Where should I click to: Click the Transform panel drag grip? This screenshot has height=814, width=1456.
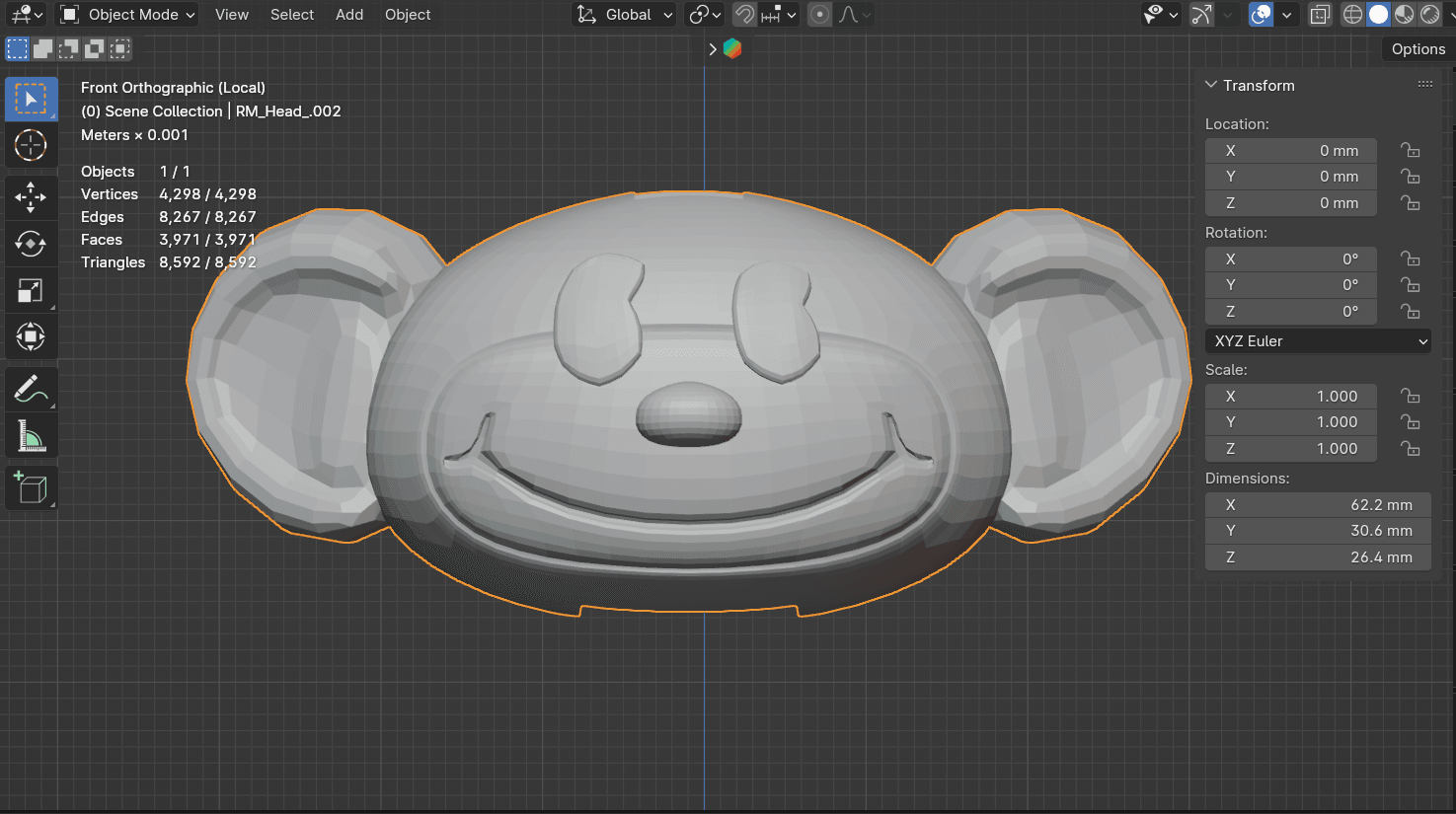click(1425, 85)
